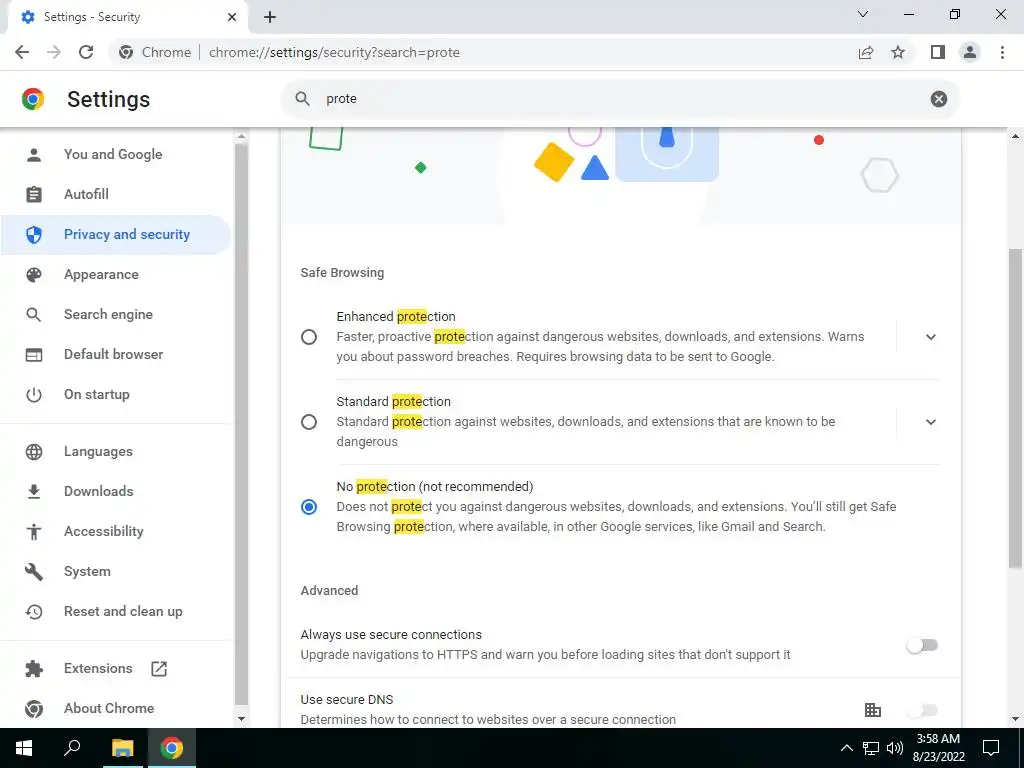Open Accessibility settings
Screen dimensions: 1024x768
[x=116, y=531]
